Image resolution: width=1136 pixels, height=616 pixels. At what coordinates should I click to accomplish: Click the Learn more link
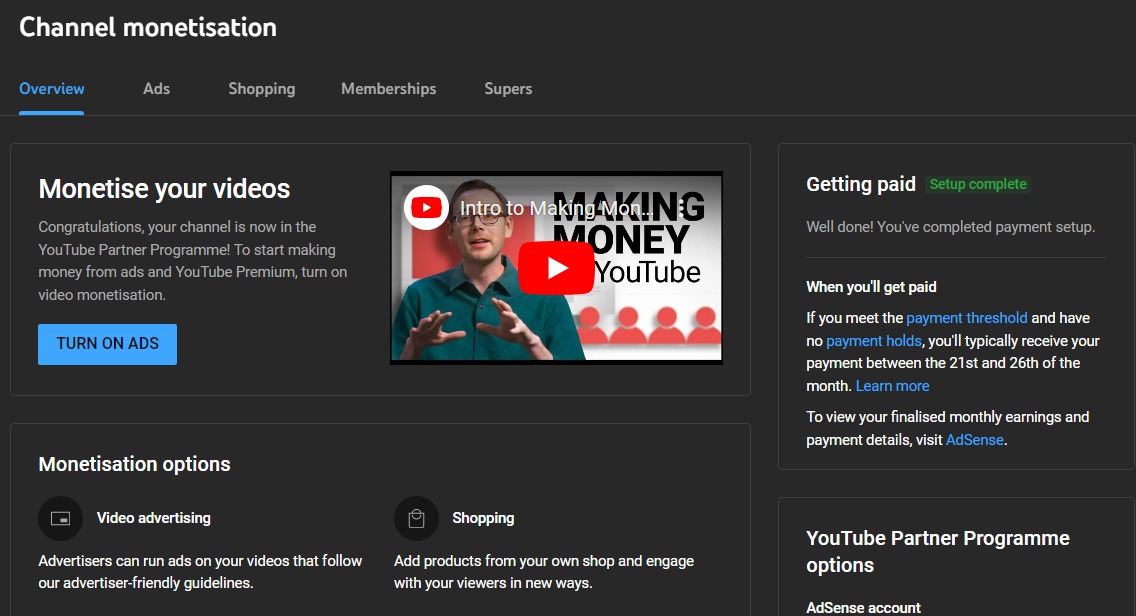tap(893, 386)
